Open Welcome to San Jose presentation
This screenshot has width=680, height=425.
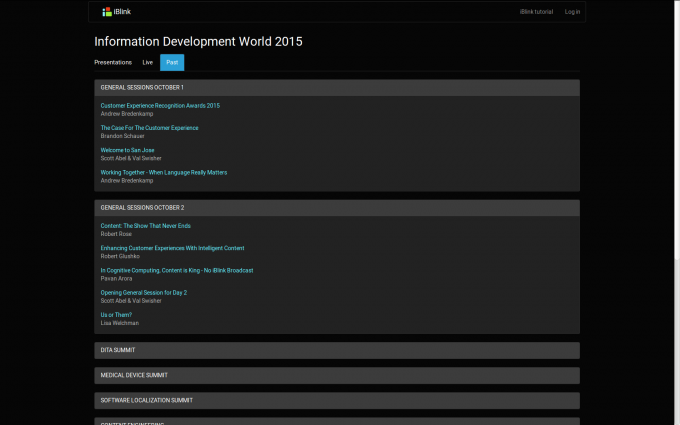127,150
